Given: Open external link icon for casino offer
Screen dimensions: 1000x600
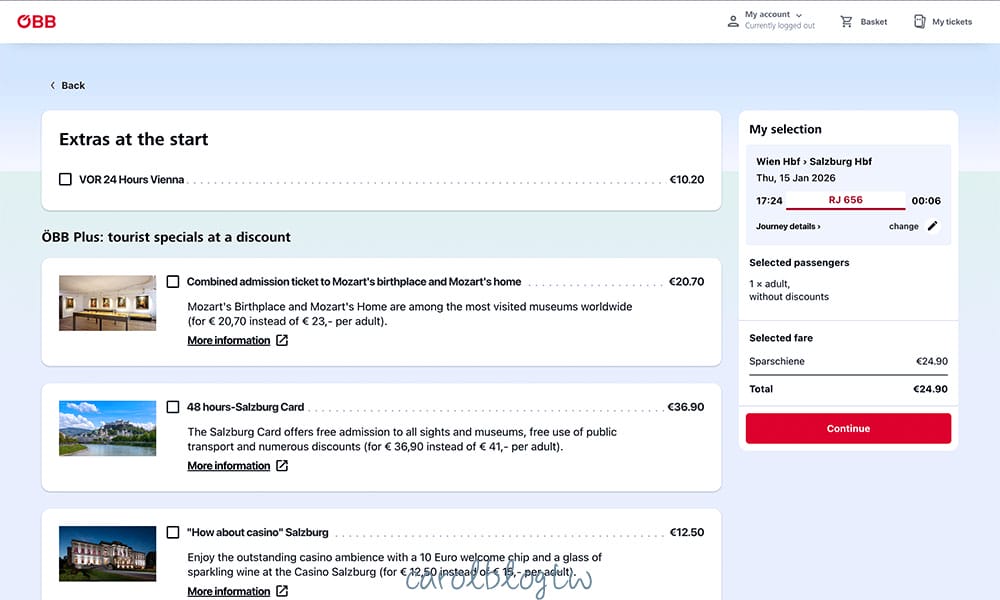Looking at the screenshot, I should pos(282,591).
